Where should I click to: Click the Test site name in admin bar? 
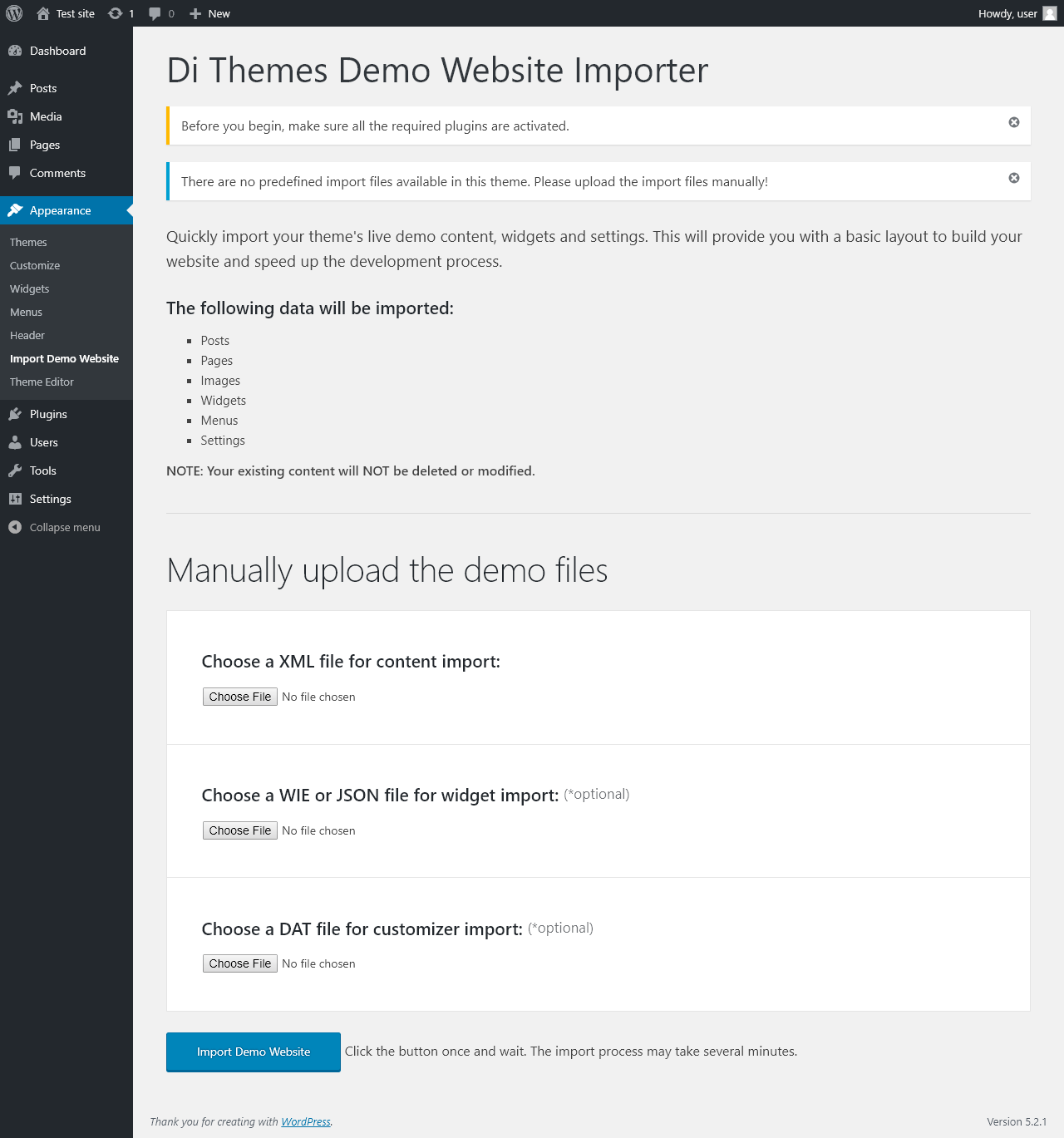coord(76,13)
